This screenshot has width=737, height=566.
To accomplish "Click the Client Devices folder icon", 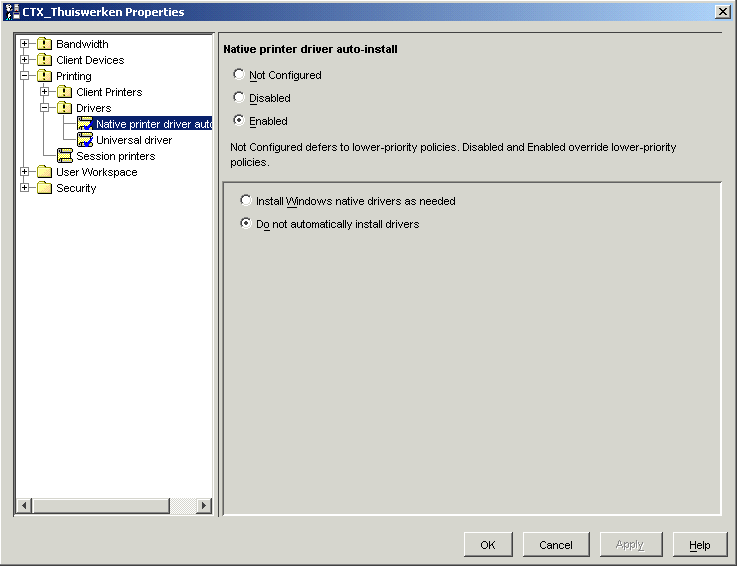I will click(x=44, y=60).
